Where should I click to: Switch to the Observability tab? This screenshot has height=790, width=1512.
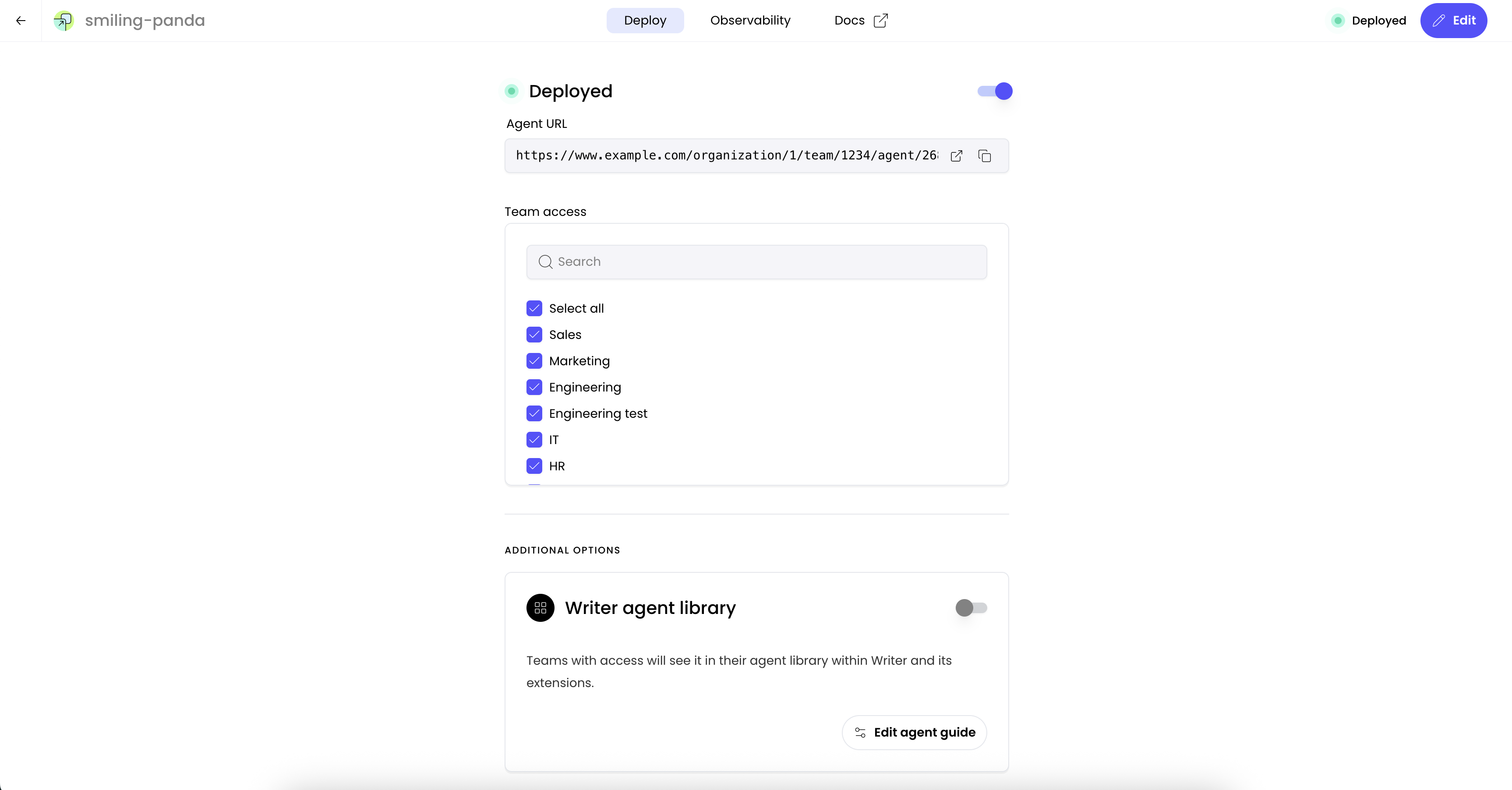point(749,21)
